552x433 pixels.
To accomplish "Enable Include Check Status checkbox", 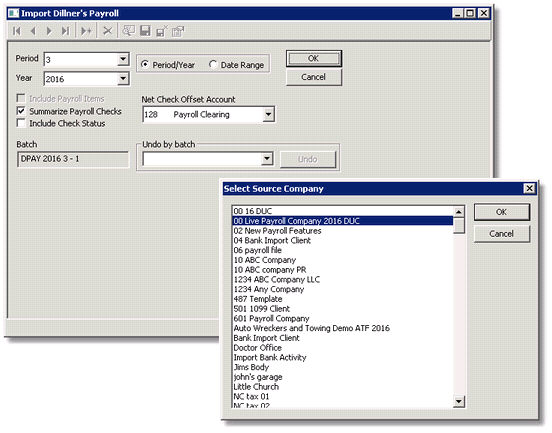I will pyautogui.click(x=21, y=123).
